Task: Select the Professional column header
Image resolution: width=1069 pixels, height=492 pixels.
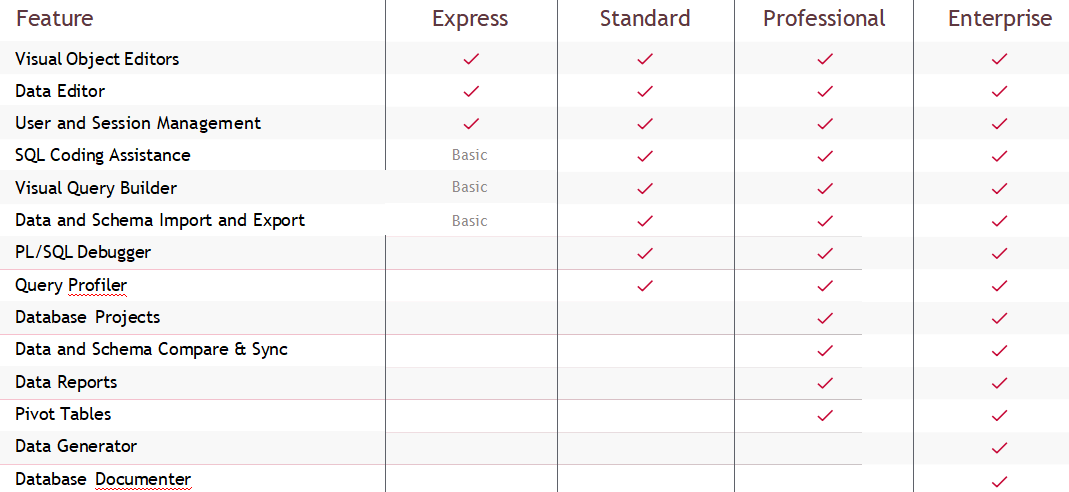Action: click(824, 18)
